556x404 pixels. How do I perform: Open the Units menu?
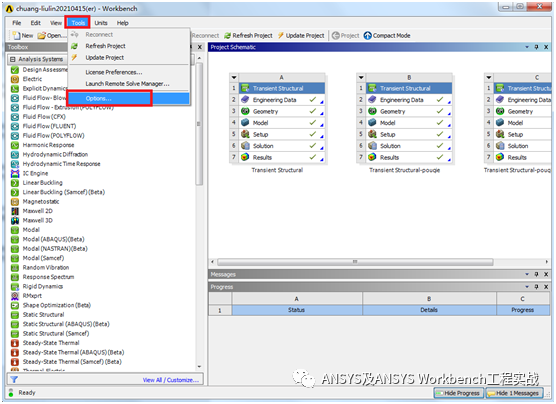point(101,23)
